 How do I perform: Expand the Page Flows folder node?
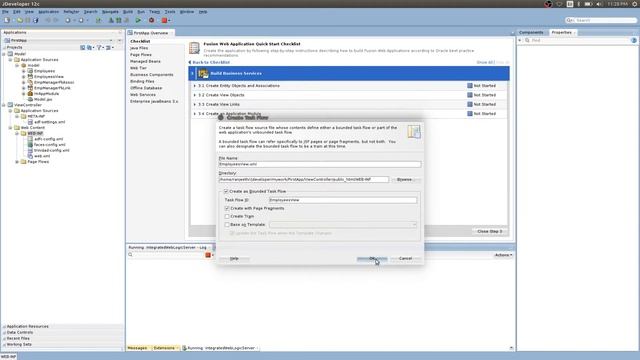coord(17,162)
